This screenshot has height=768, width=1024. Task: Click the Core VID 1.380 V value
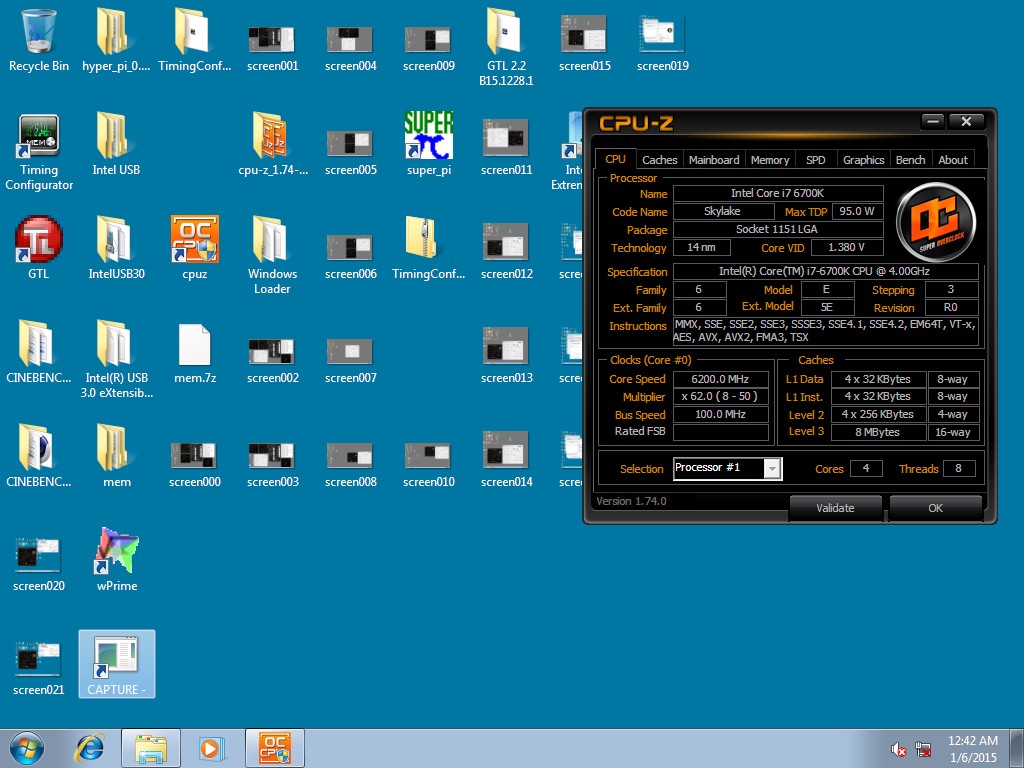[846, 248]
